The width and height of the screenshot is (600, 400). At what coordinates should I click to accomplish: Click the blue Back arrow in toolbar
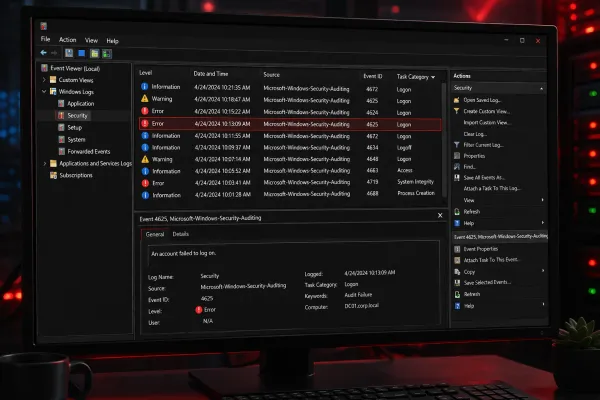tap(44, 53)
